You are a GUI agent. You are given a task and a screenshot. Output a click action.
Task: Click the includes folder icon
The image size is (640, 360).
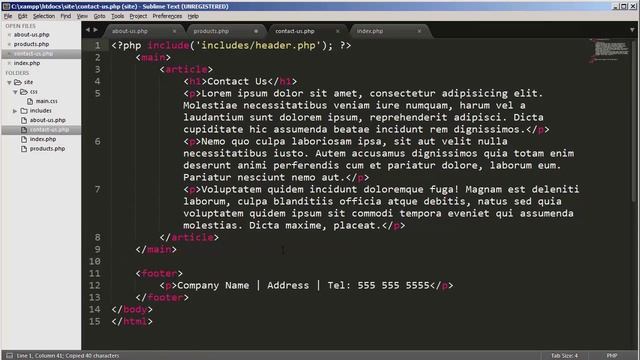[x=24, y=111]
